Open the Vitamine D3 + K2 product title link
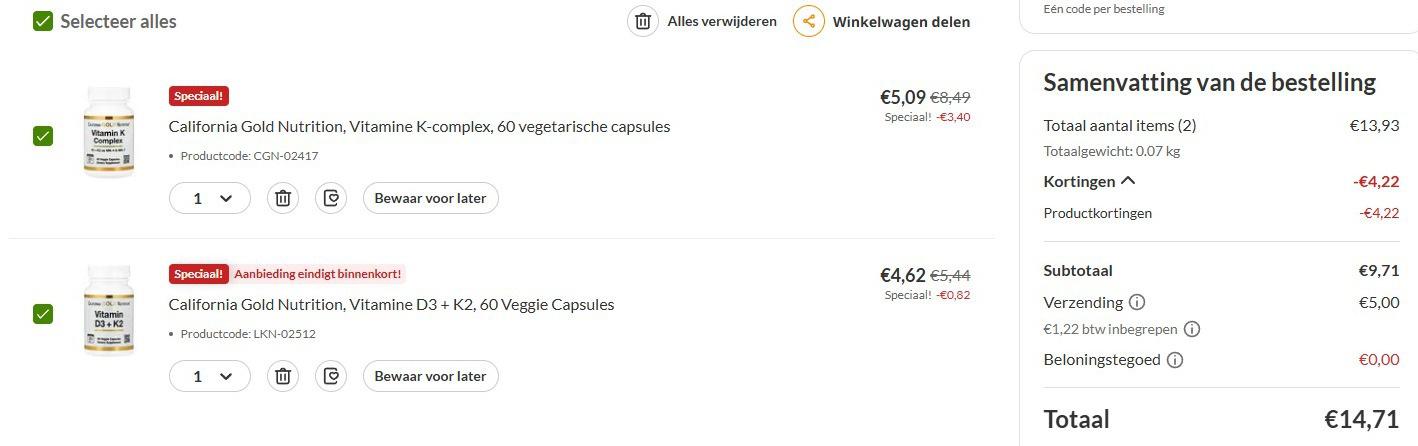Viewport: 1418px width, 446px height. click(391, 305)
